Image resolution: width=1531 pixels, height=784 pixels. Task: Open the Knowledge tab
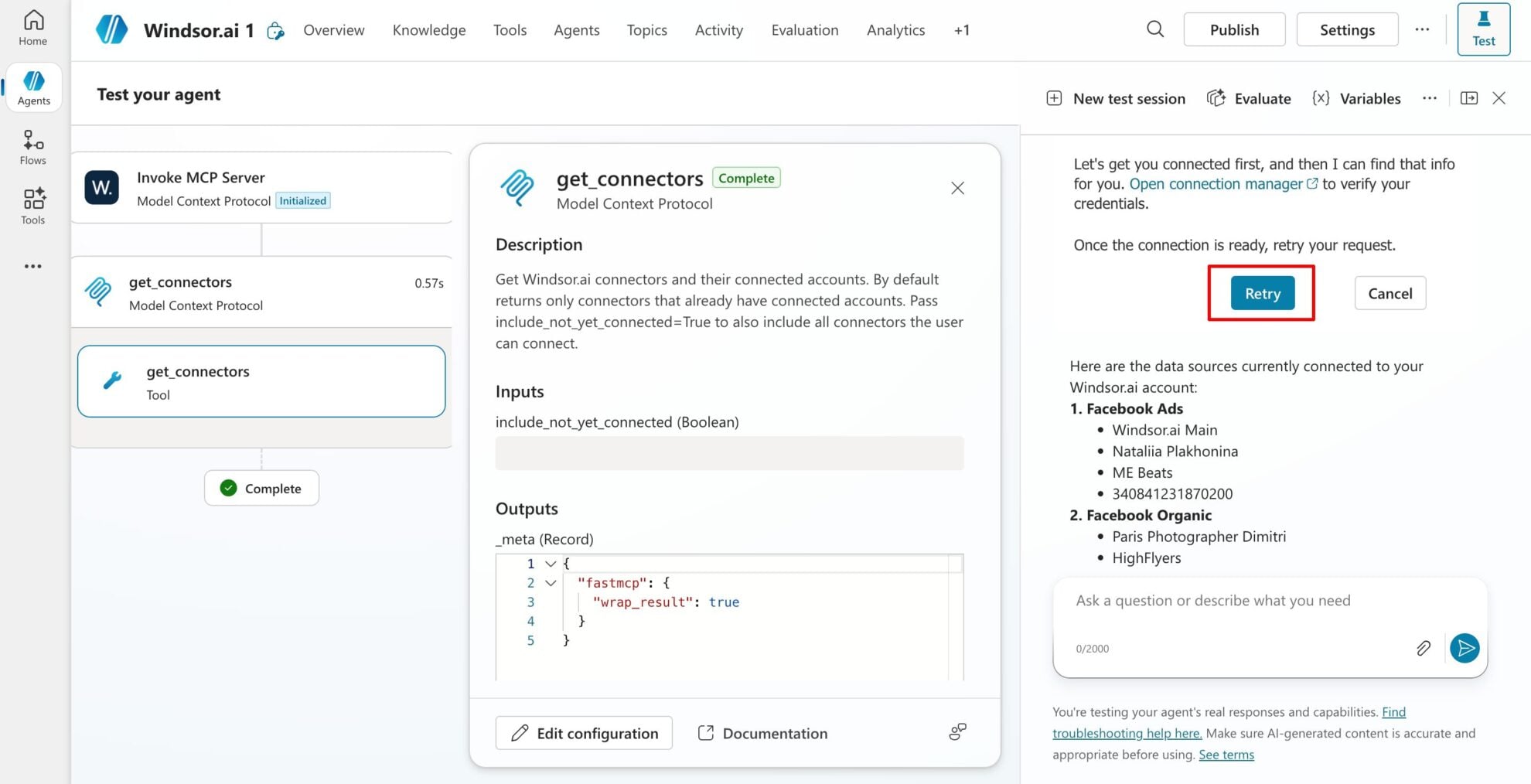(x=429, y=29)
